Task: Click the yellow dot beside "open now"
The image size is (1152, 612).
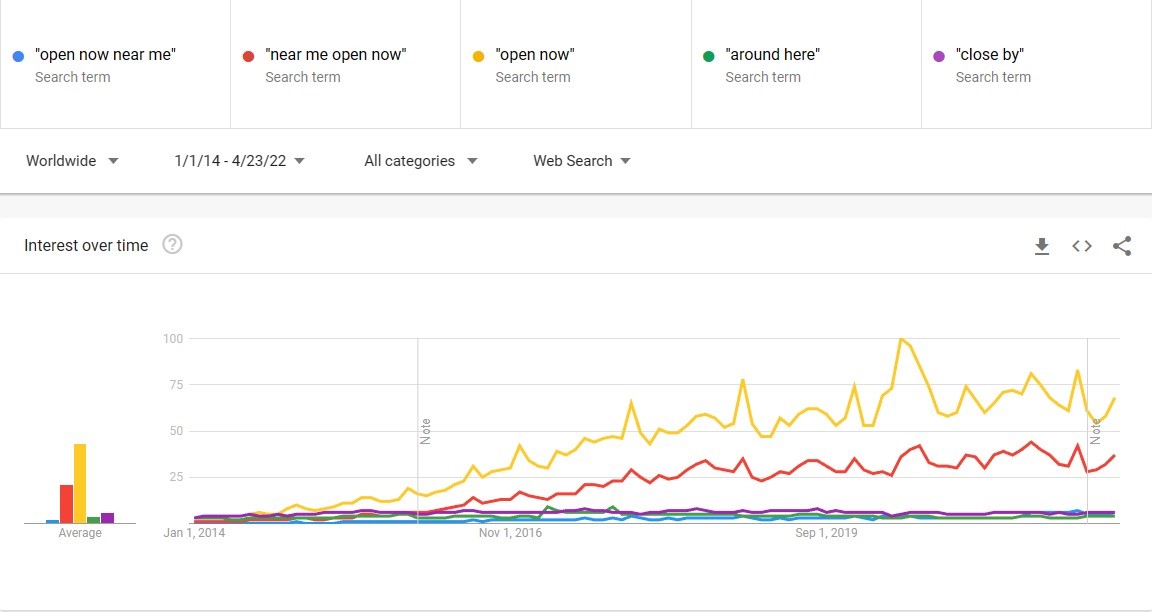Action: [478, 56]
